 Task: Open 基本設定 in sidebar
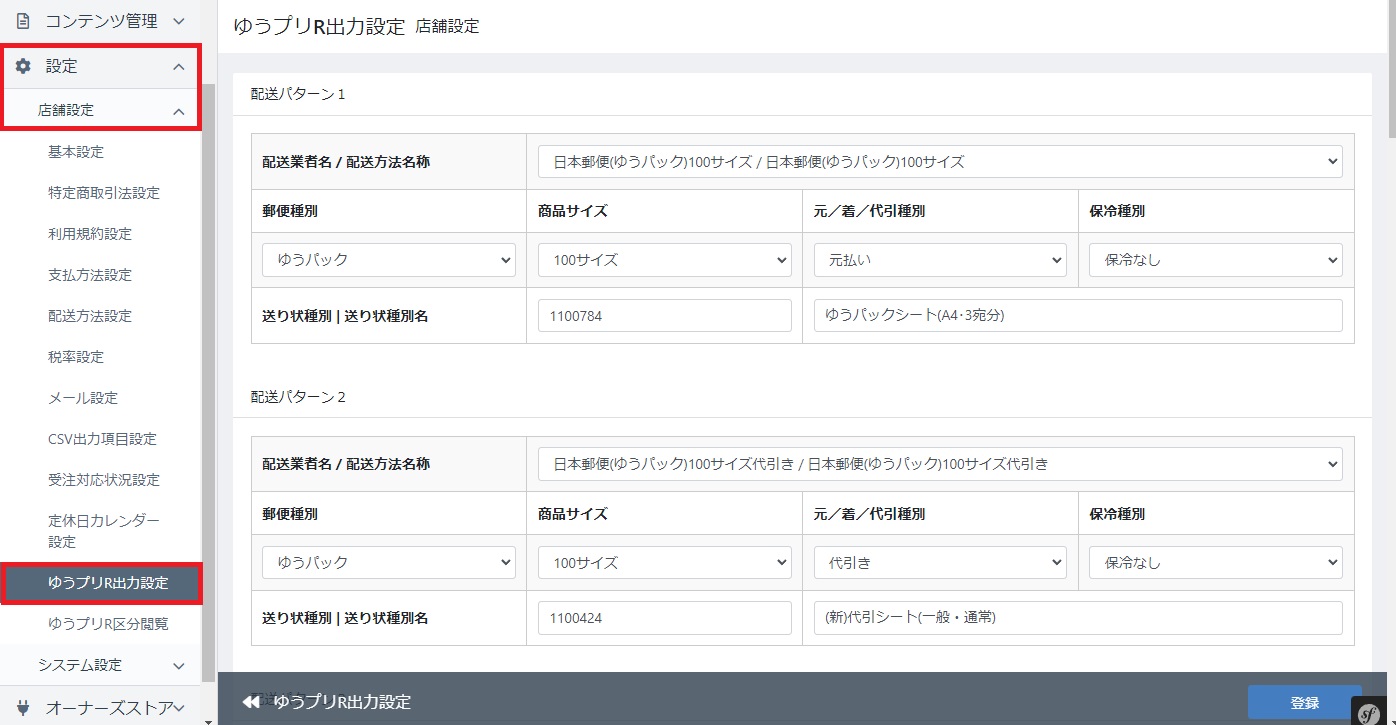(x=76, y=152)
